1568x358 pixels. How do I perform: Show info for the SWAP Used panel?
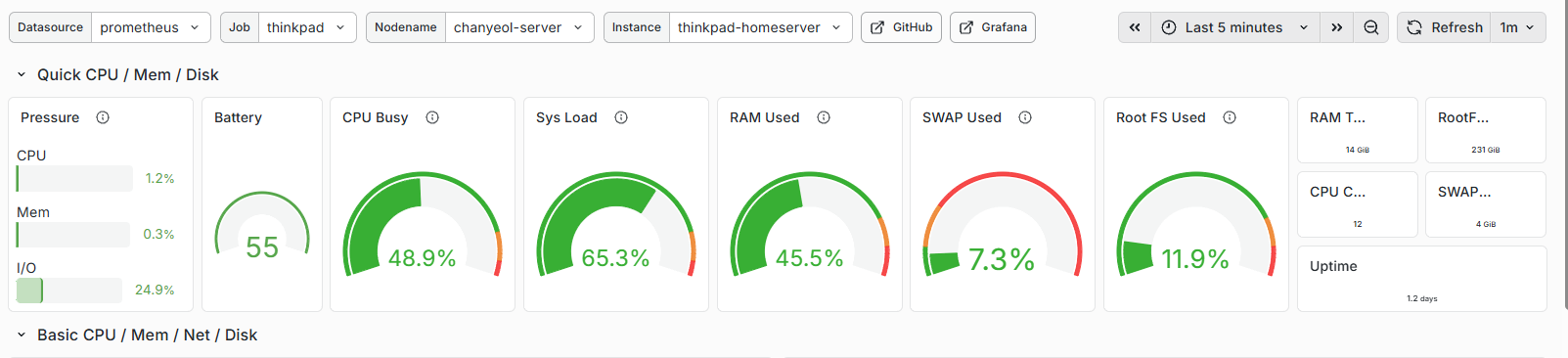[x=1025, y=117]
